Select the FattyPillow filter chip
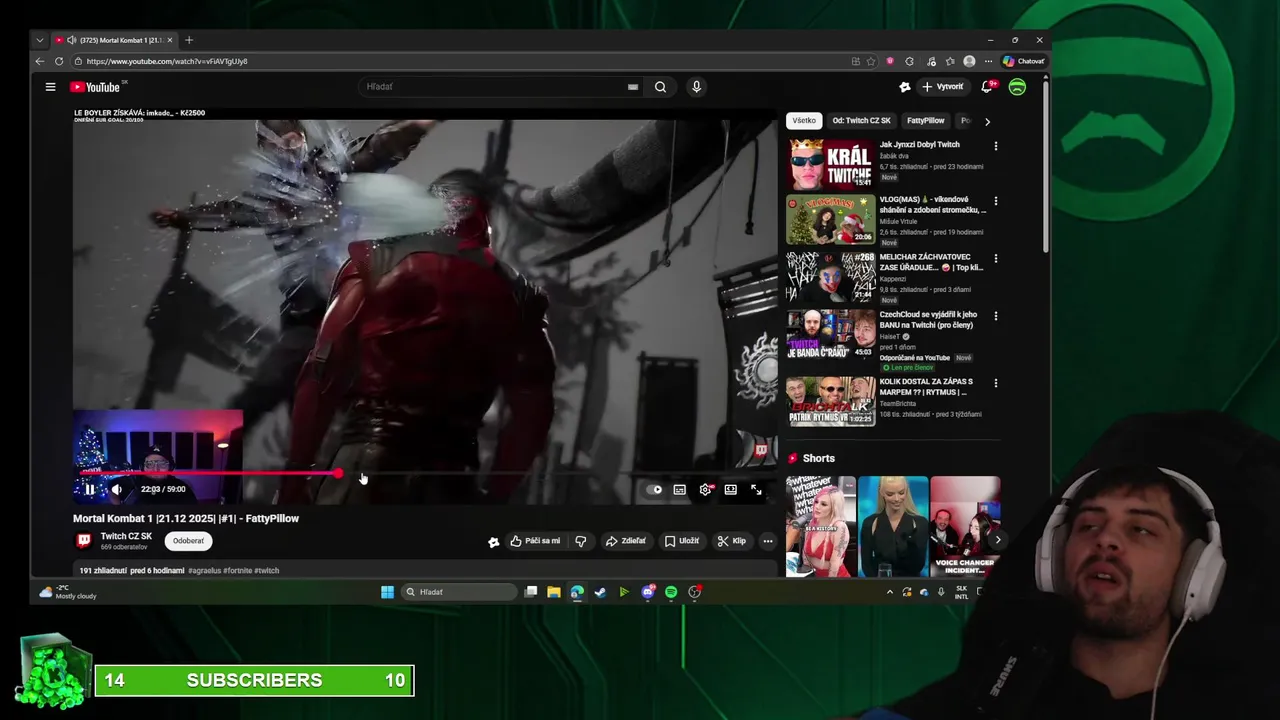Image resolution: width=1280 pixels, height=720 pixels. 925,121
